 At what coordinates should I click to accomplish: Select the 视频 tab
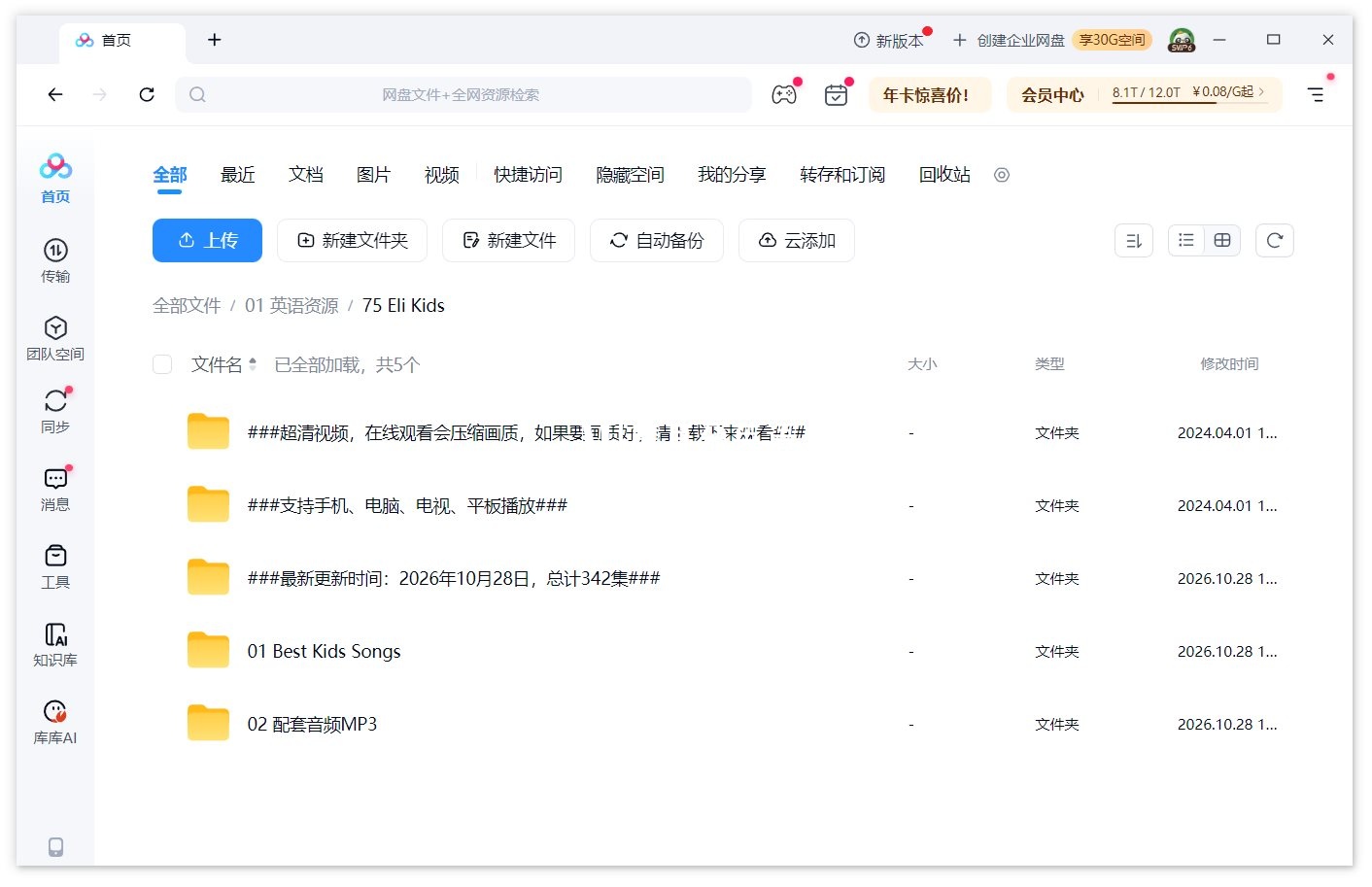click(x=442, y=175)
